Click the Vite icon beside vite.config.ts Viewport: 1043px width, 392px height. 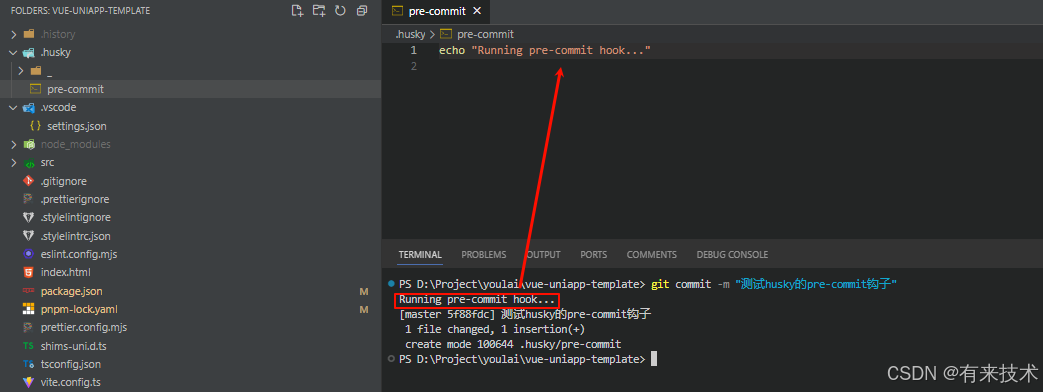[x=28, y=383]
